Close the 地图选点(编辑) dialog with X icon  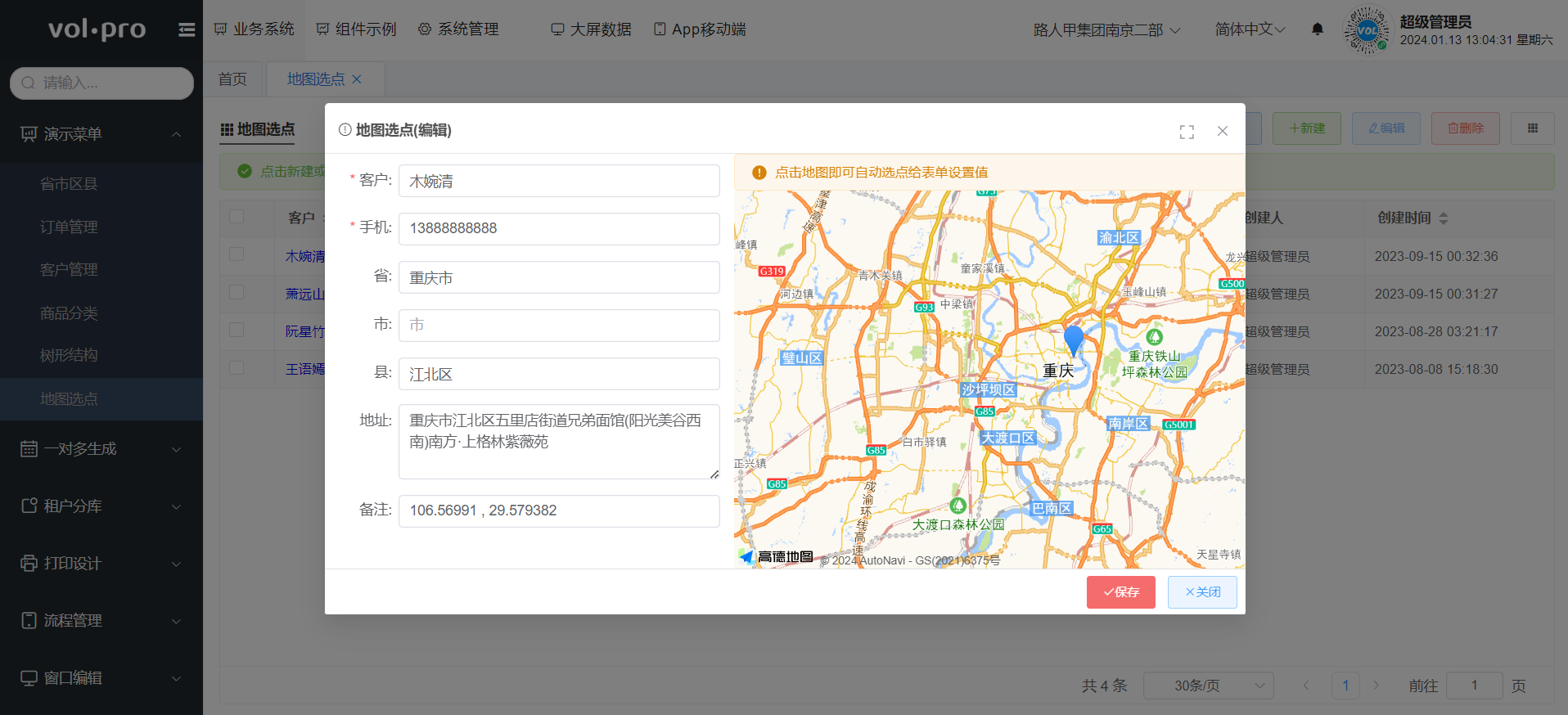(x=1223, y=131)
